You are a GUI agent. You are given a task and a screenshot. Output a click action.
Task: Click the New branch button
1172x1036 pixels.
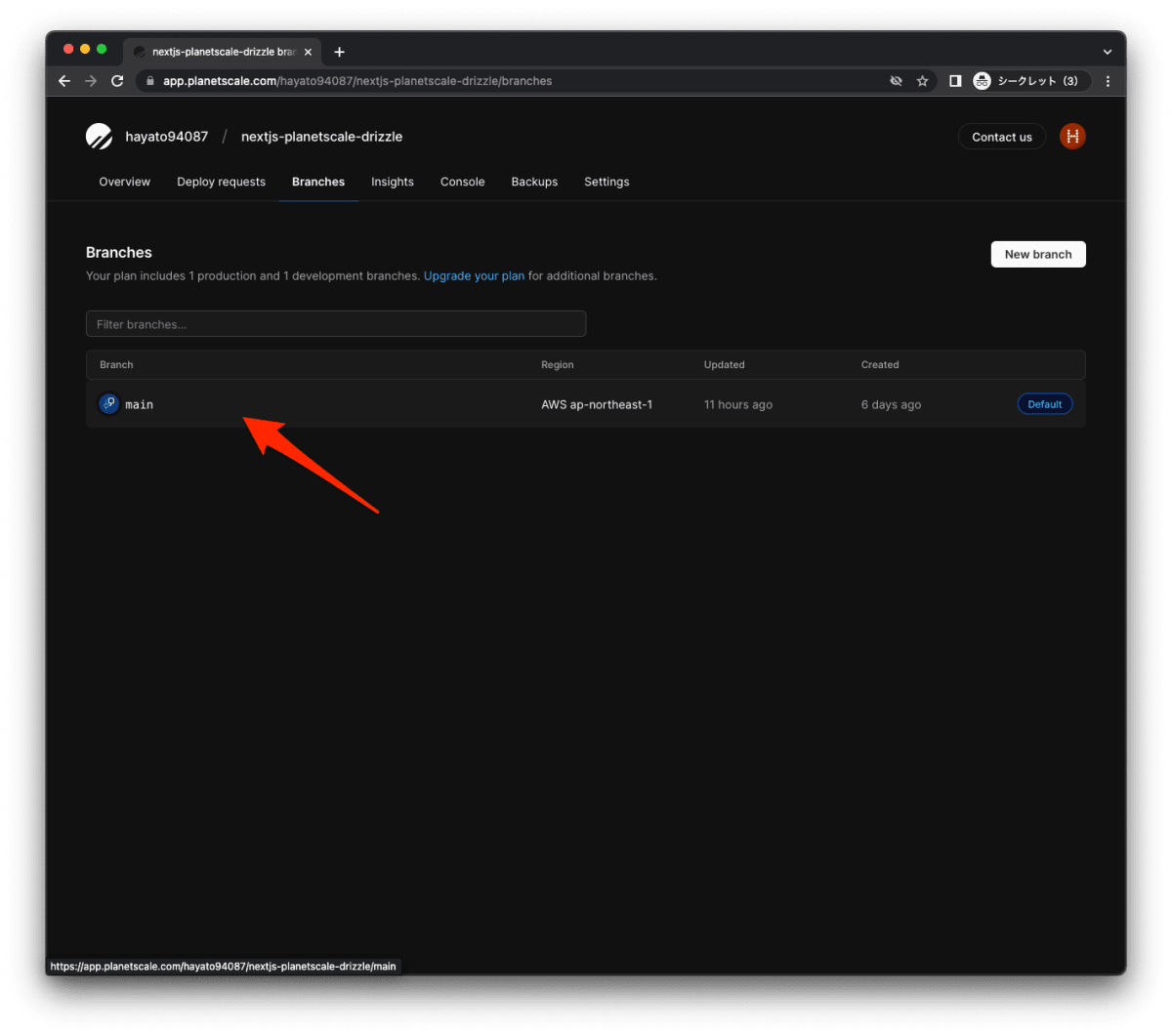tap(1038, 254)
